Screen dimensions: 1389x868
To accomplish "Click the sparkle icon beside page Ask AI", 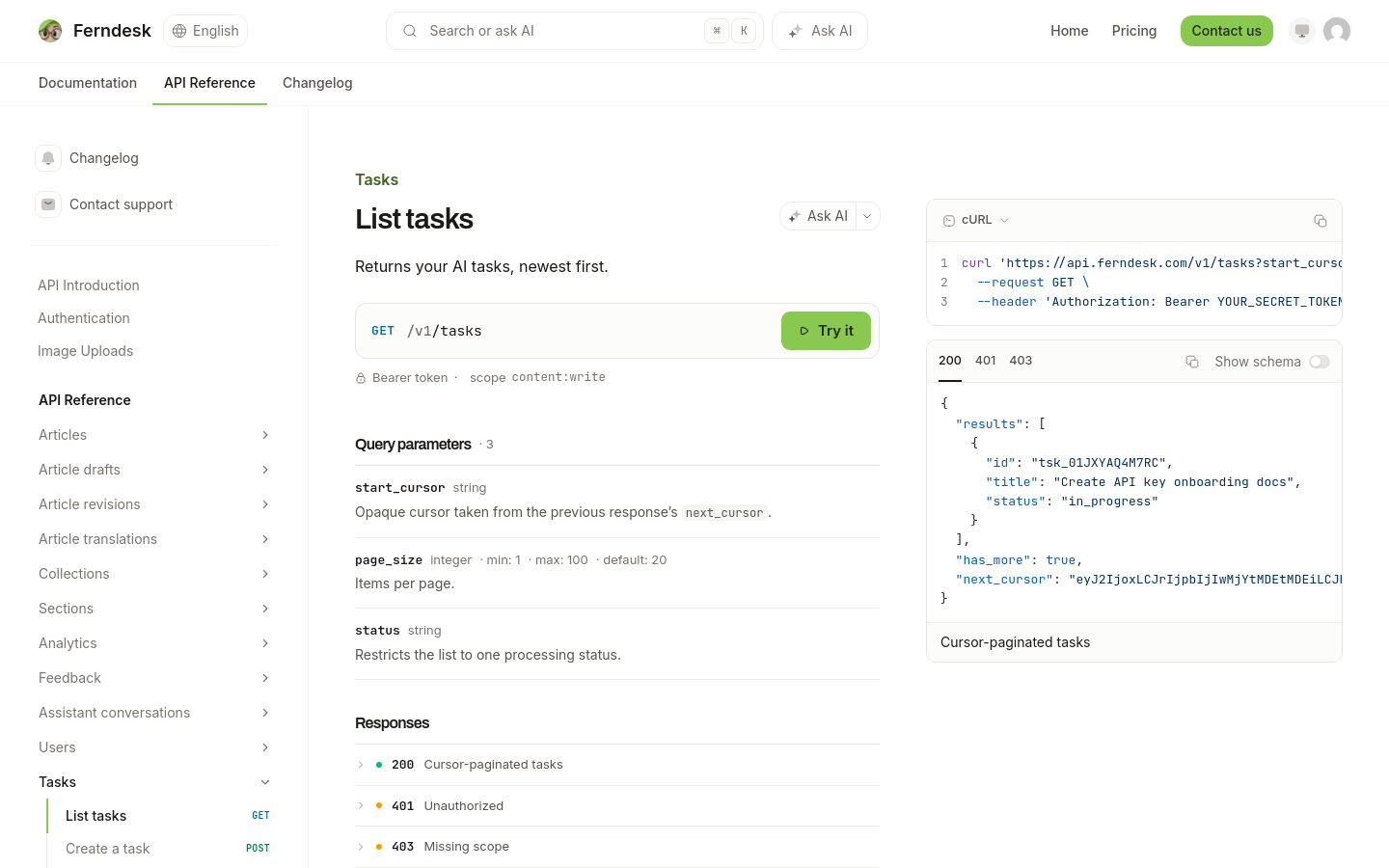I will tap(795, 216).
